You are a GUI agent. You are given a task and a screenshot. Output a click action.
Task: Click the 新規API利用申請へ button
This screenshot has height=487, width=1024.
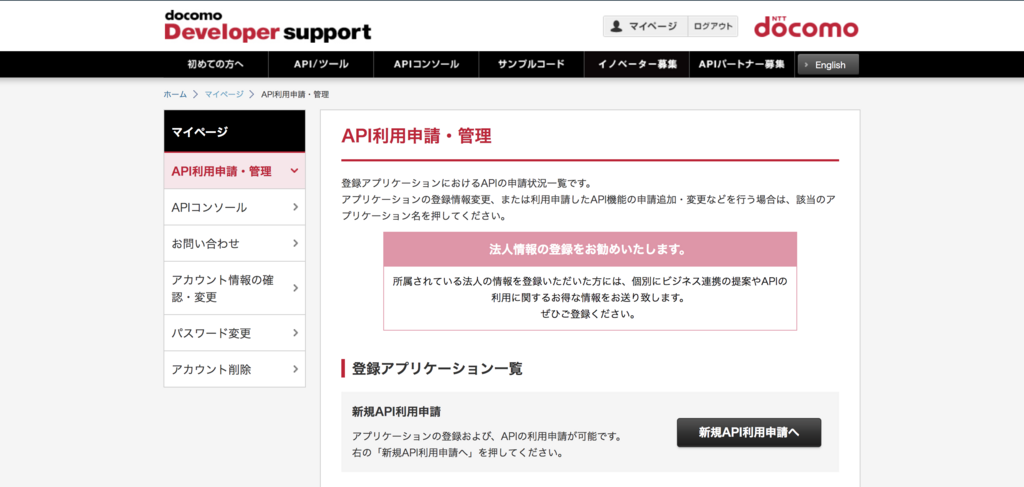click(x=749, y=432)
